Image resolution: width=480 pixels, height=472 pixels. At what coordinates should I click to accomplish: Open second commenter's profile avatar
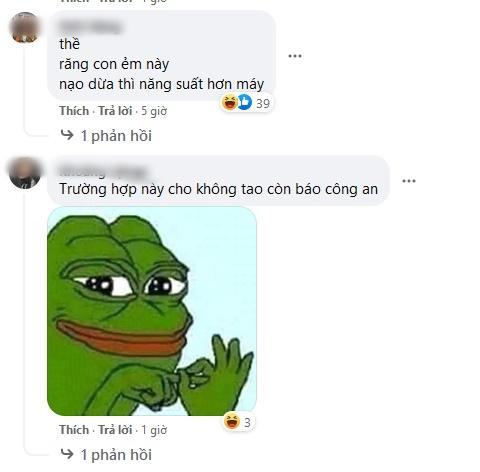coord(25,173)
